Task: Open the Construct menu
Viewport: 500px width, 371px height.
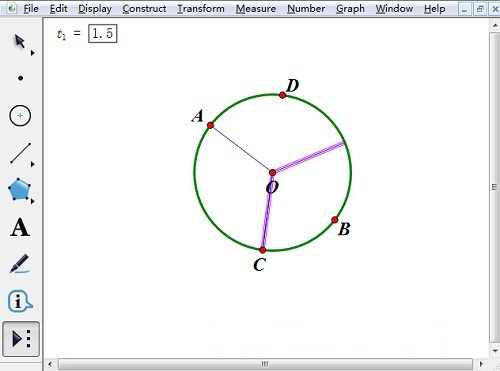Action: click(x=144, y=9)
